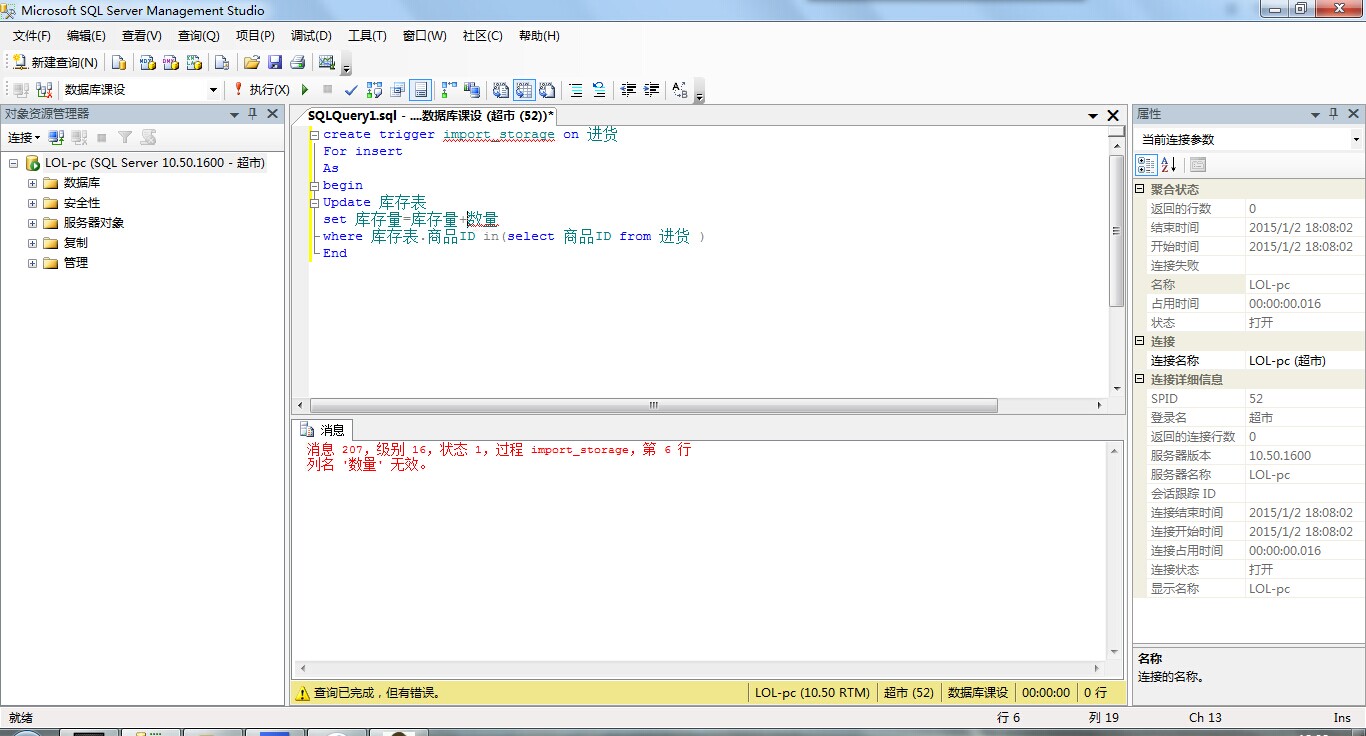Open the 工具(T) menu
The image size is (1366, 736).
pos(367,36)
